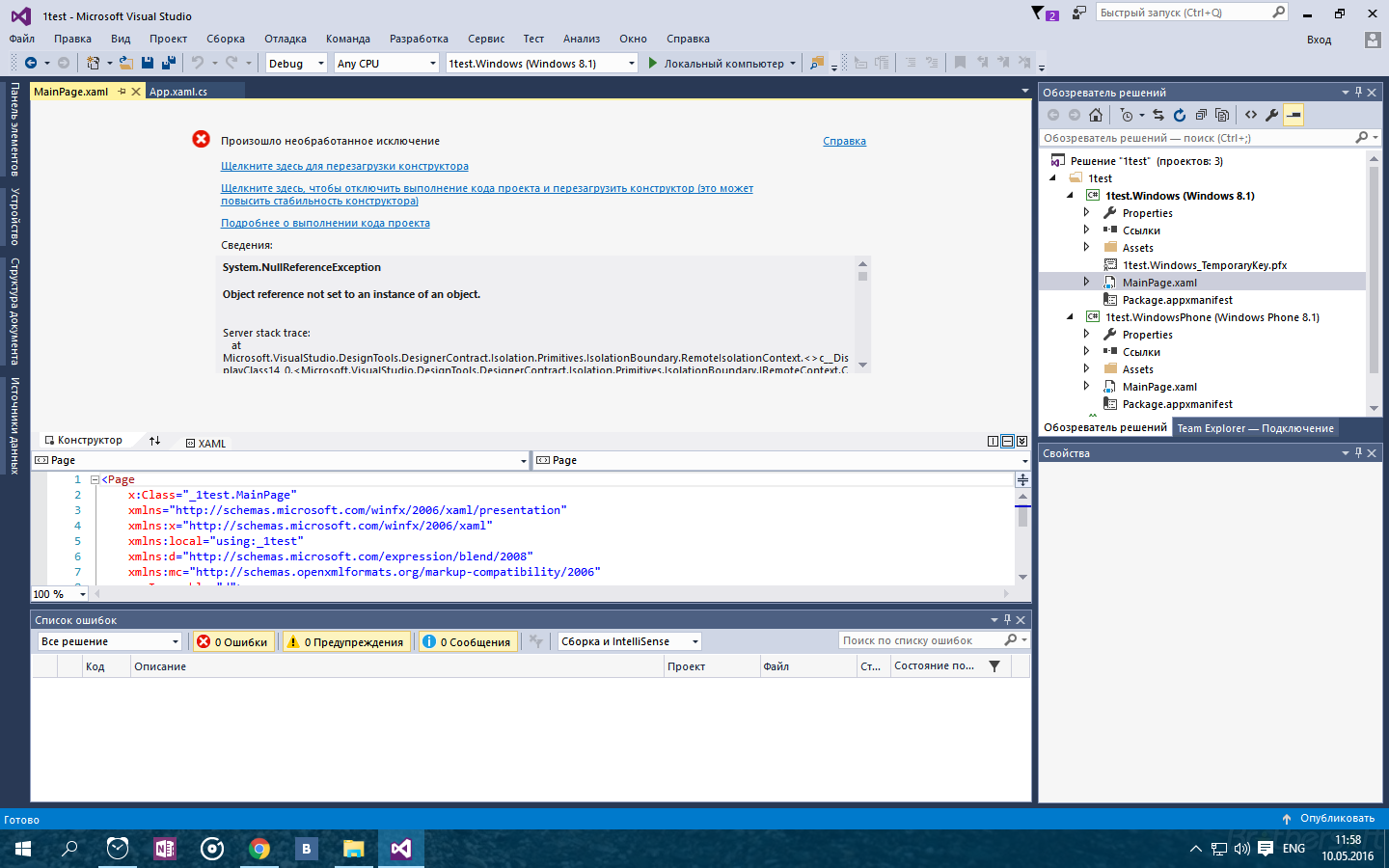Toggle auto-hide pin on Свойства panel
This screenshot has height=868, width=1389.
click(1358, 452)
